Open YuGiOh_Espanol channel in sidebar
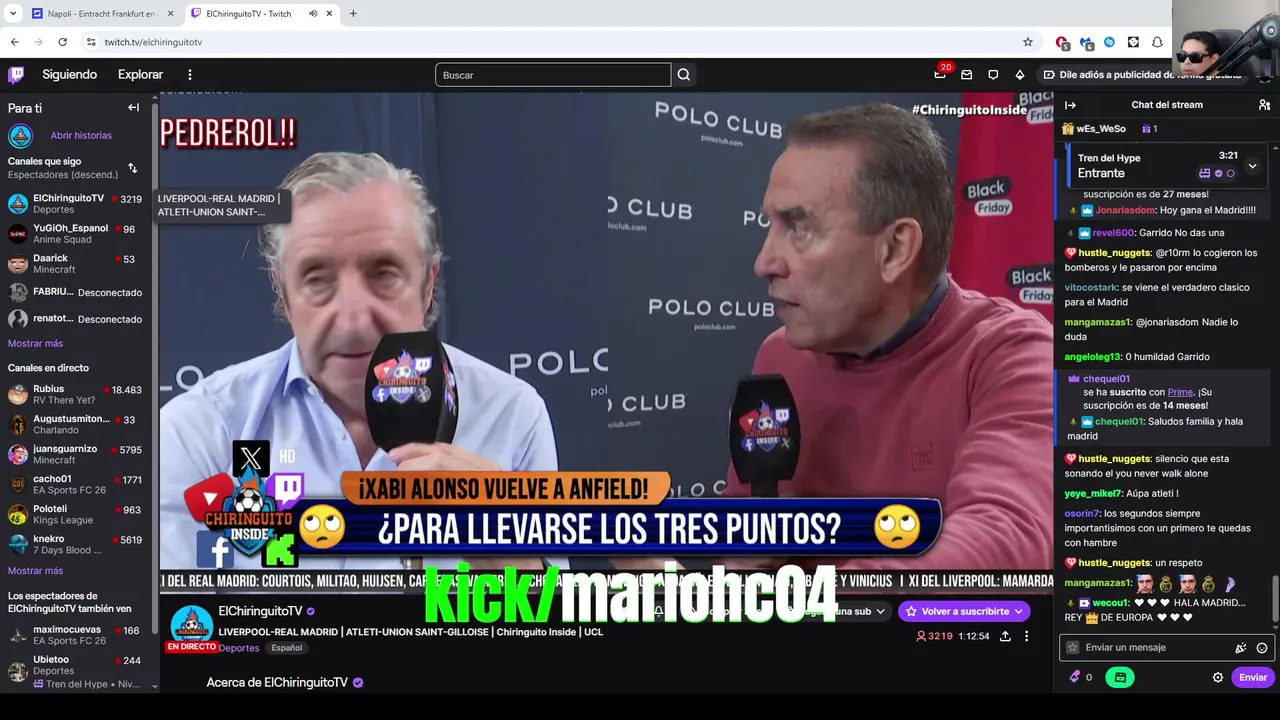 [75, 234]
